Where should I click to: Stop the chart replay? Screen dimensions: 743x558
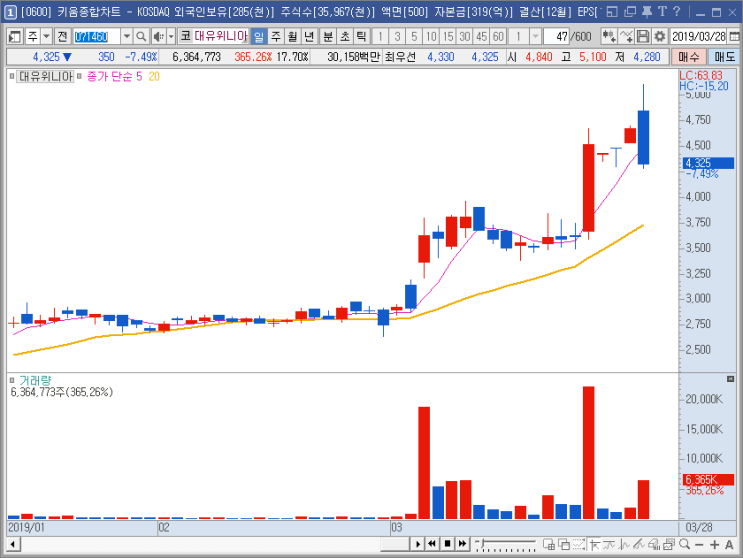[x=447, y=544]
